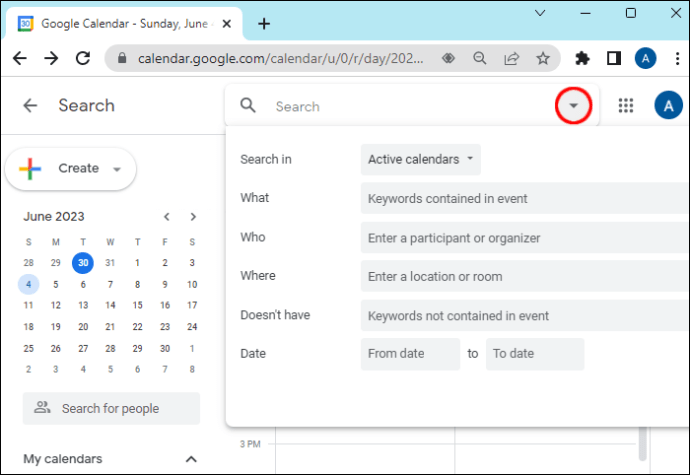Bookmark this page with the star icon

coord(543,58)
